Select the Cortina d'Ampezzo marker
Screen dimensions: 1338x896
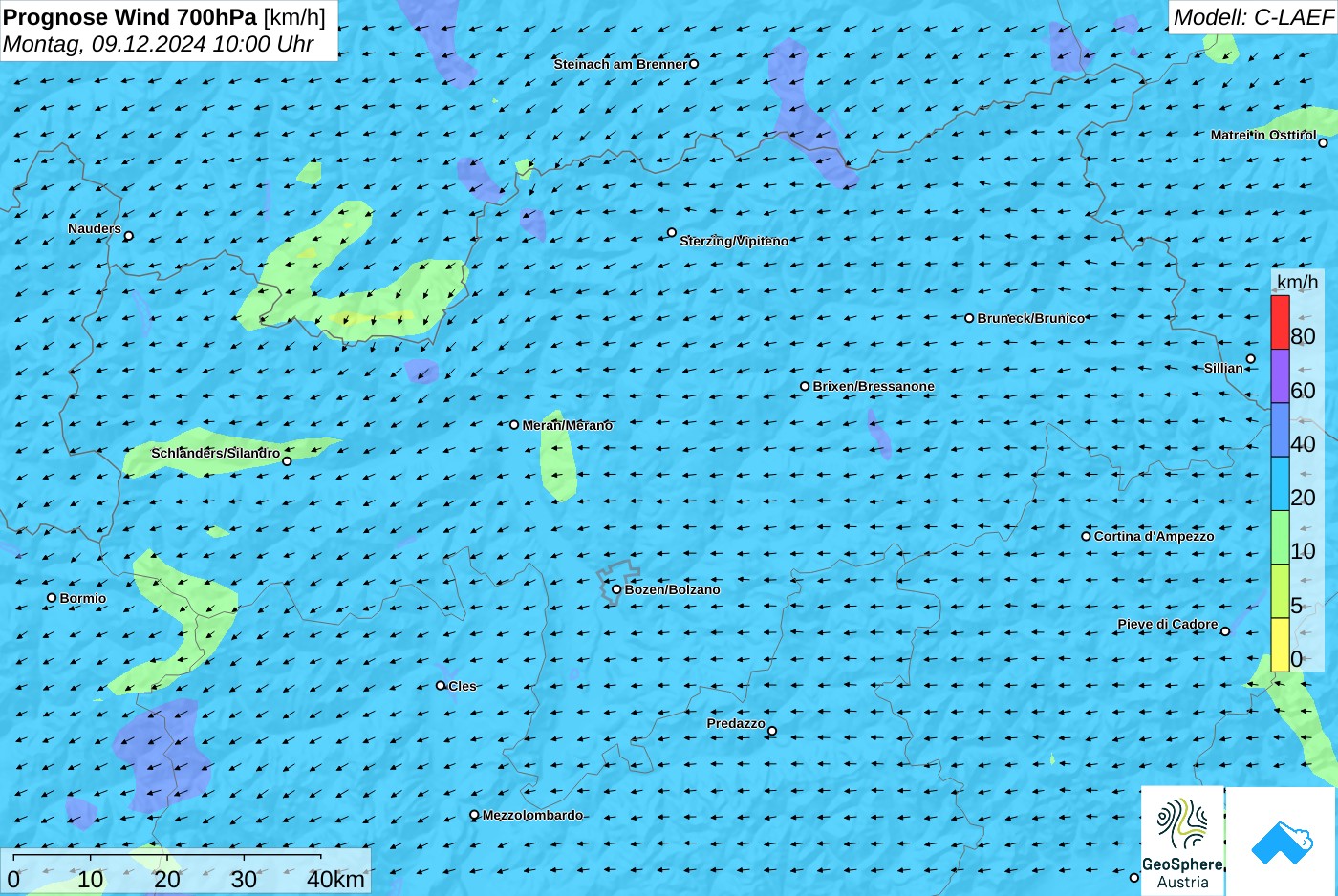click(1086, 536)
